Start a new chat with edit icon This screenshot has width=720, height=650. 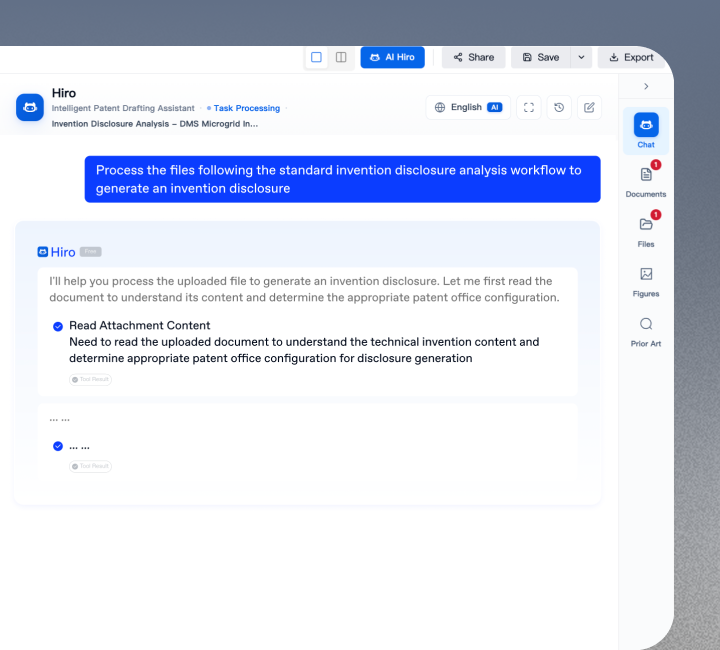[x=589, y=108]
